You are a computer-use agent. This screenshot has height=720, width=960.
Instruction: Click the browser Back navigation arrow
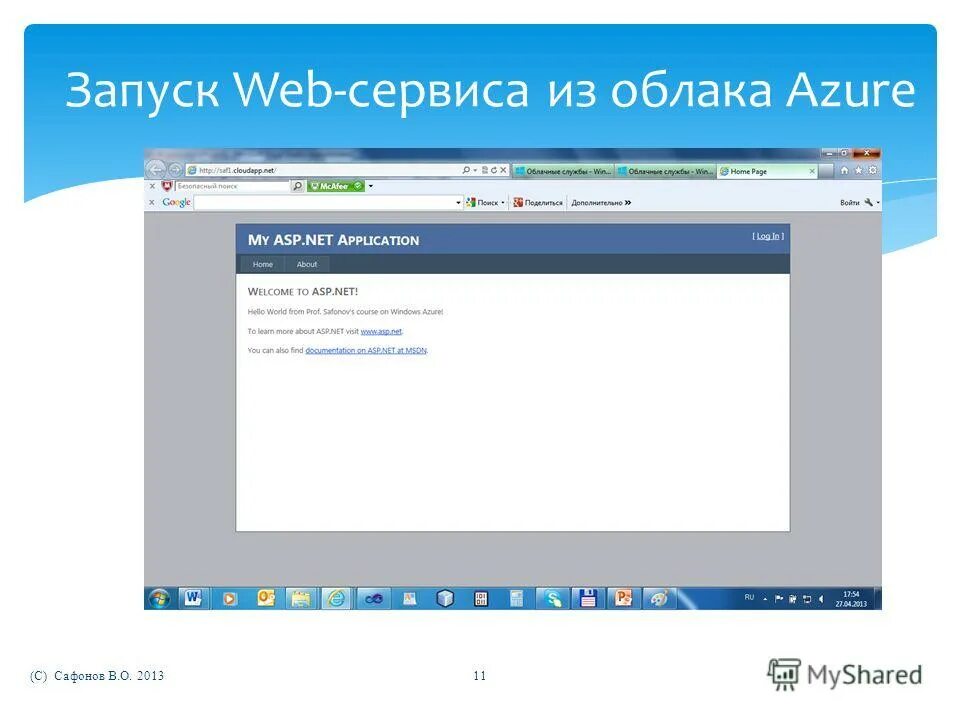pyautogui.click(x=156, y=170)
